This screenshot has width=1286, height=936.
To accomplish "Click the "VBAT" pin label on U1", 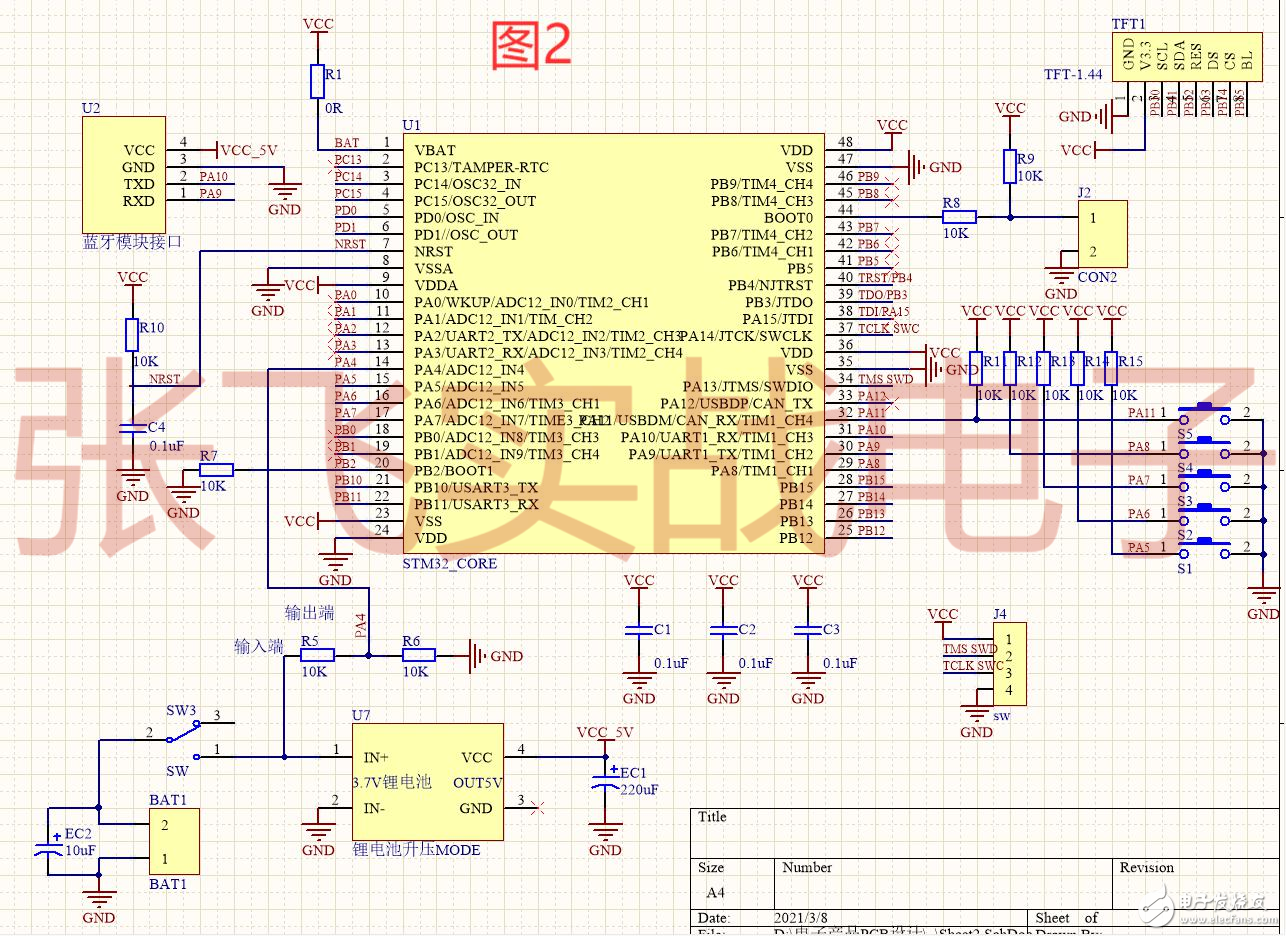I will point(435,150).
